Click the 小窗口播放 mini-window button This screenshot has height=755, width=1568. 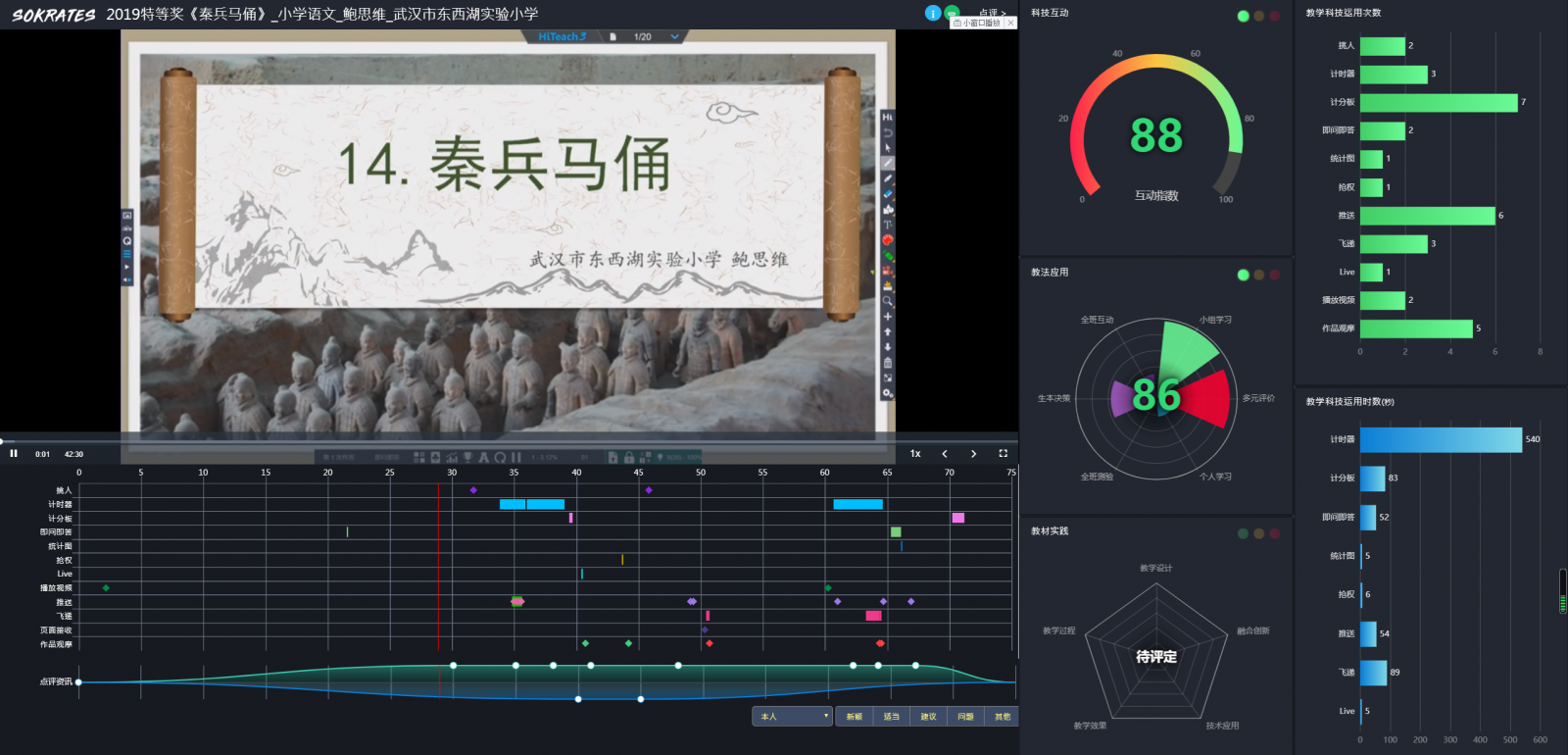[x=977, y=23]
